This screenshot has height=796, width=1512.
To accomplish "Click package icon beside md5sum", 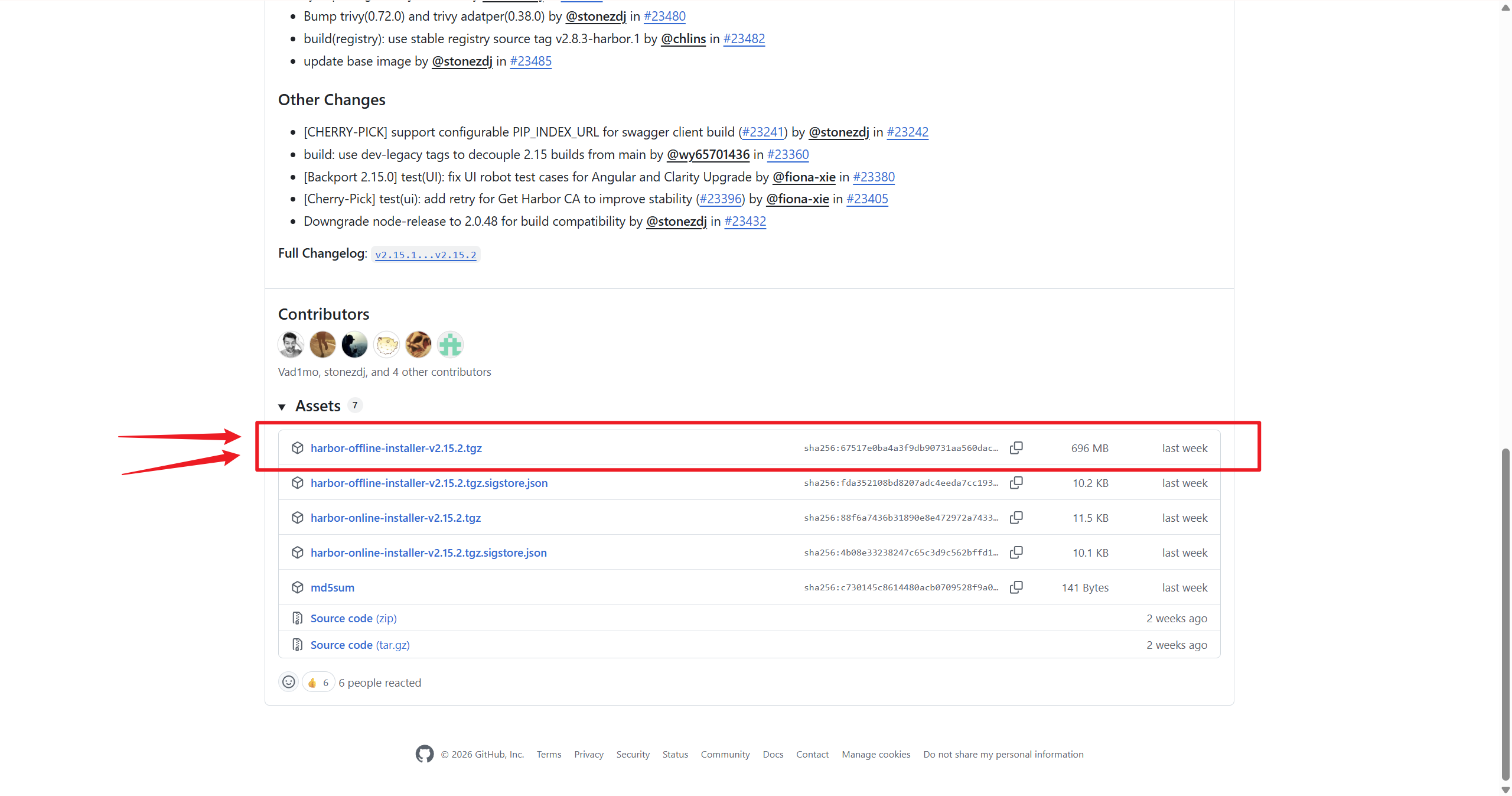I will 298,587.
